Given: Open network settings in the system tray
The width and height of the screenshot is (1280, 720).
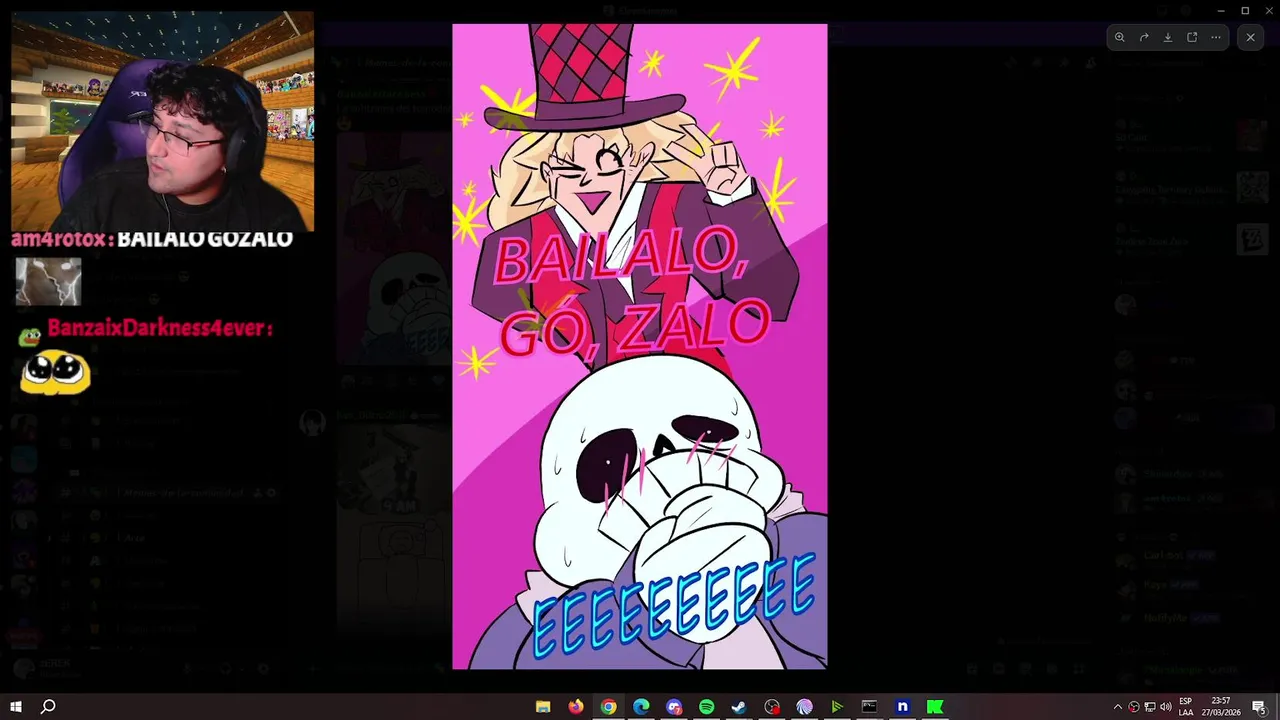Looking at the screenshot, I should click(1150, 707).
